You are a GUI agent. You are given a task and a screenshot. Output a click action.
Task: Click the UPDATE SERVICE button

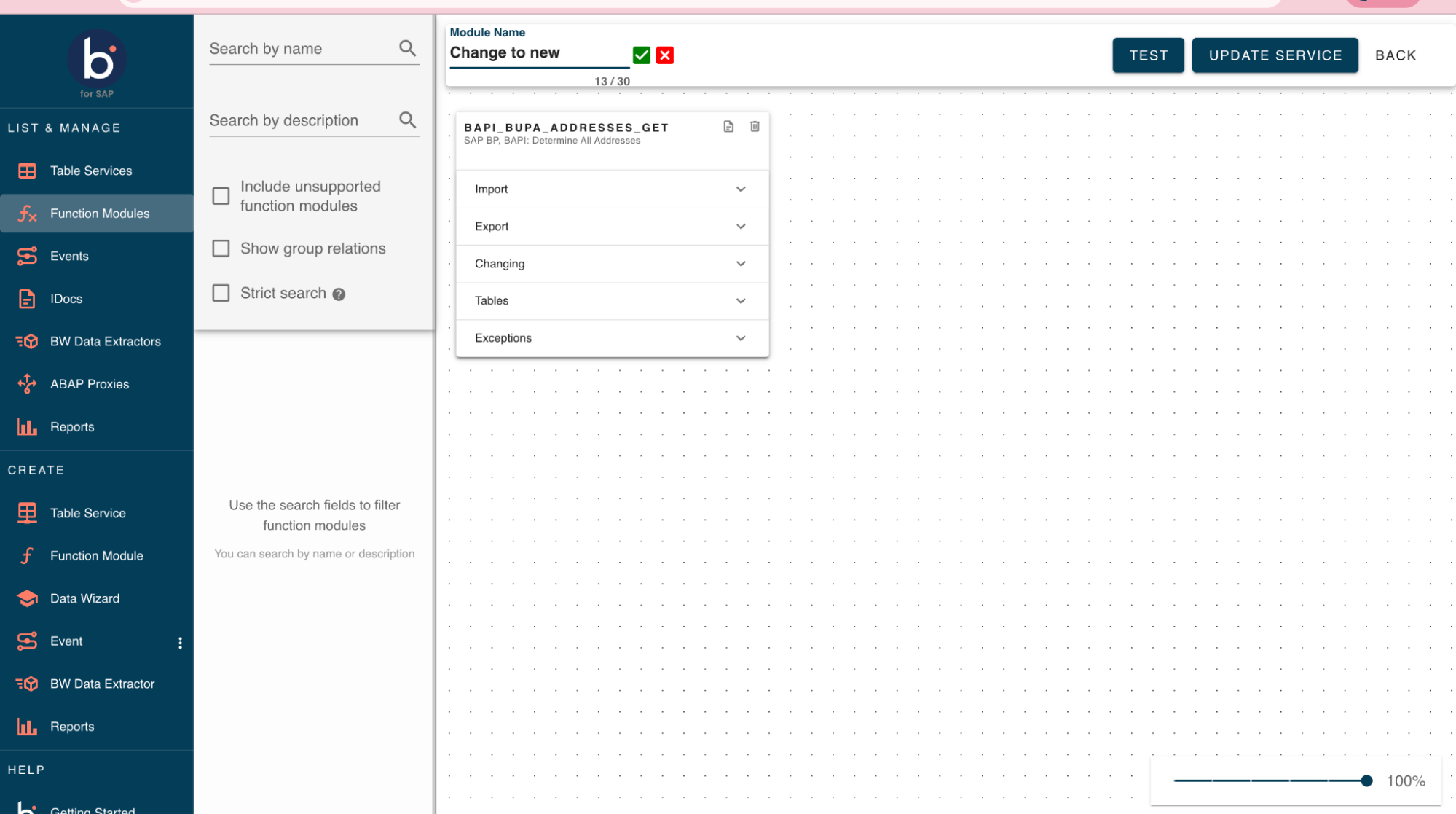tap(1275, 55)
